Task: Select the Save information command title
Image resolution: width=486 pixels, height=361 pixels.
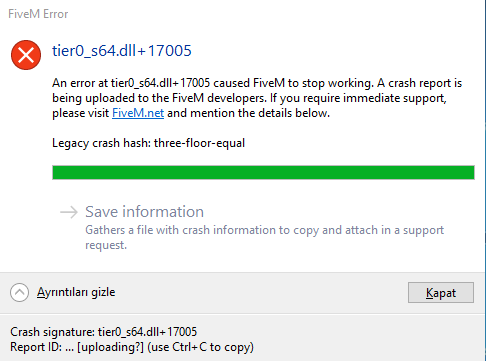Action: point(144,212)
